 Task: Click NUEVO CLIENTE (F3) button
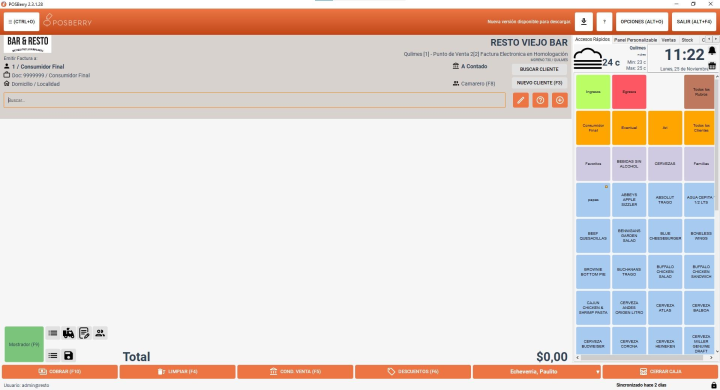[x=539, y=83]
